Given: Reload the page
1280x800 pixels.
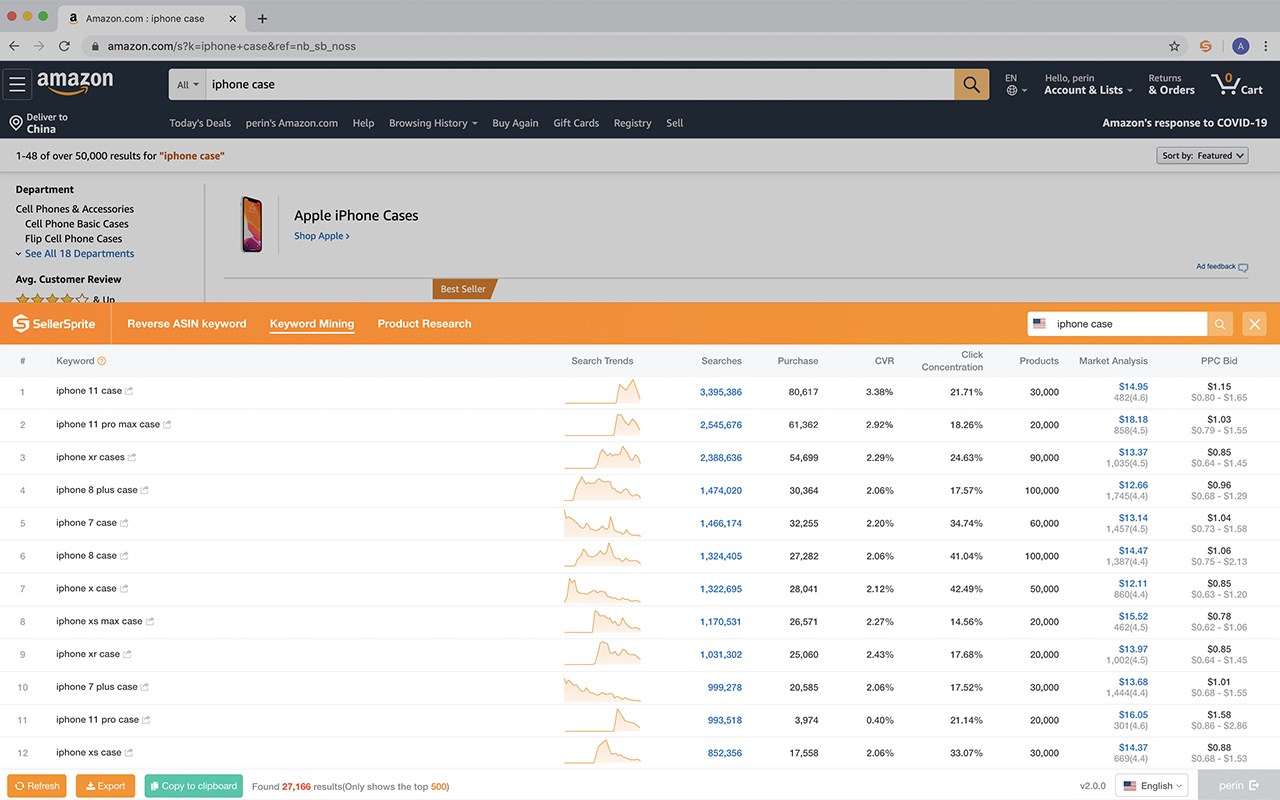Looking at the screenshot, I should tap(64, 46).
